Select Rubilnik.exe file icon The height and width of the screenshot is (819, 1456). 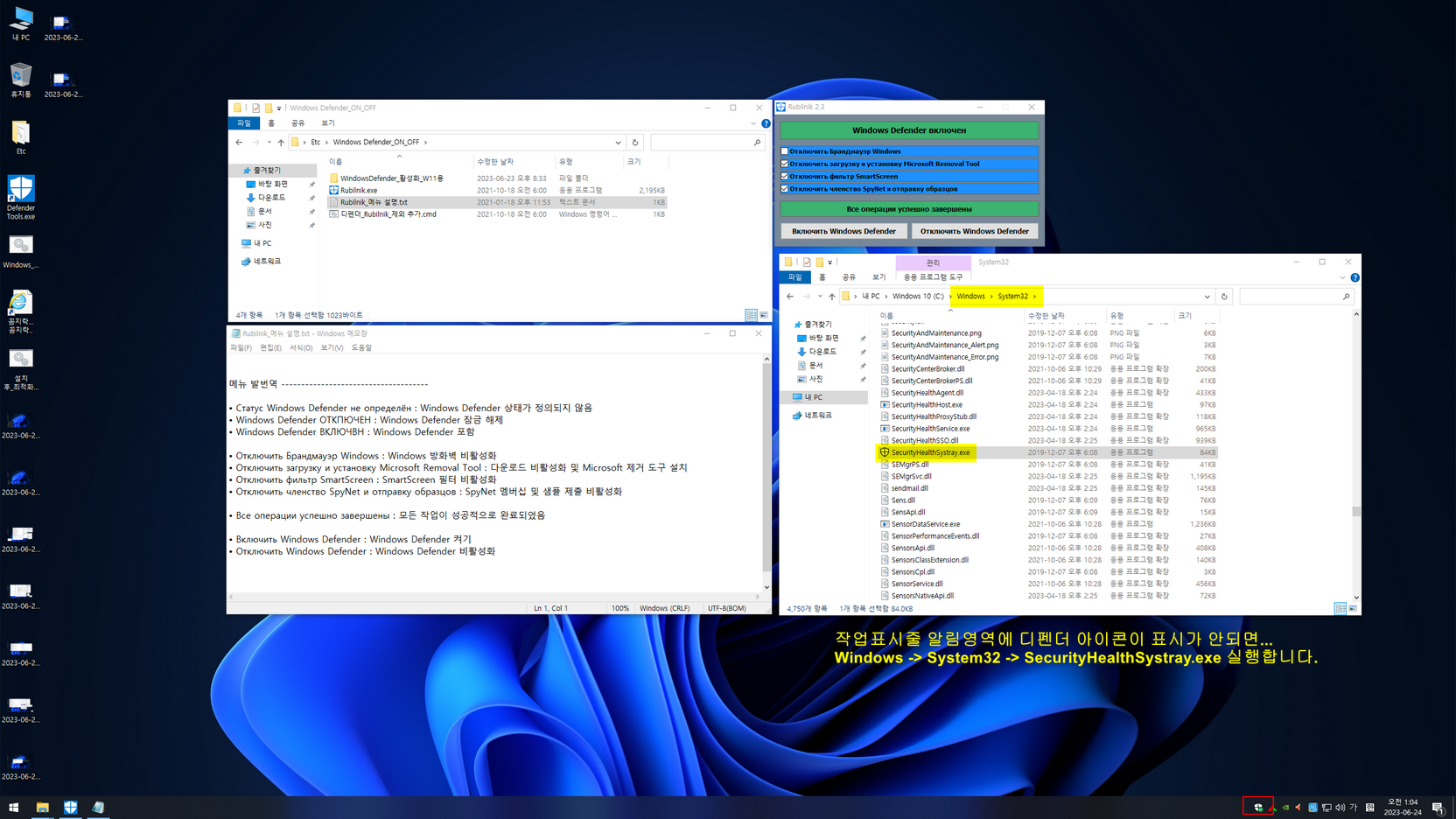point(333,190)
